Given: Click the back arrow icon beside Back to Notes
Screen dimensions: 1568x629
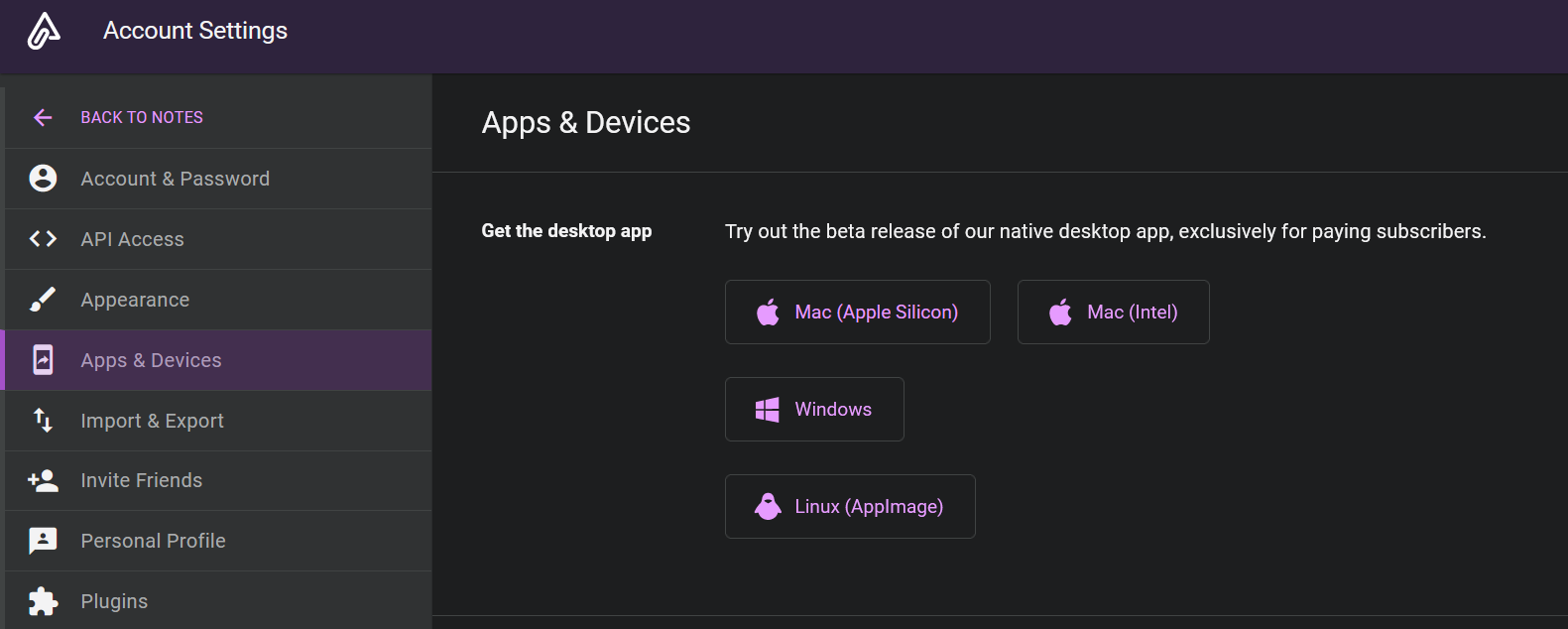Looking at the screenshot, I should [43, 118].
